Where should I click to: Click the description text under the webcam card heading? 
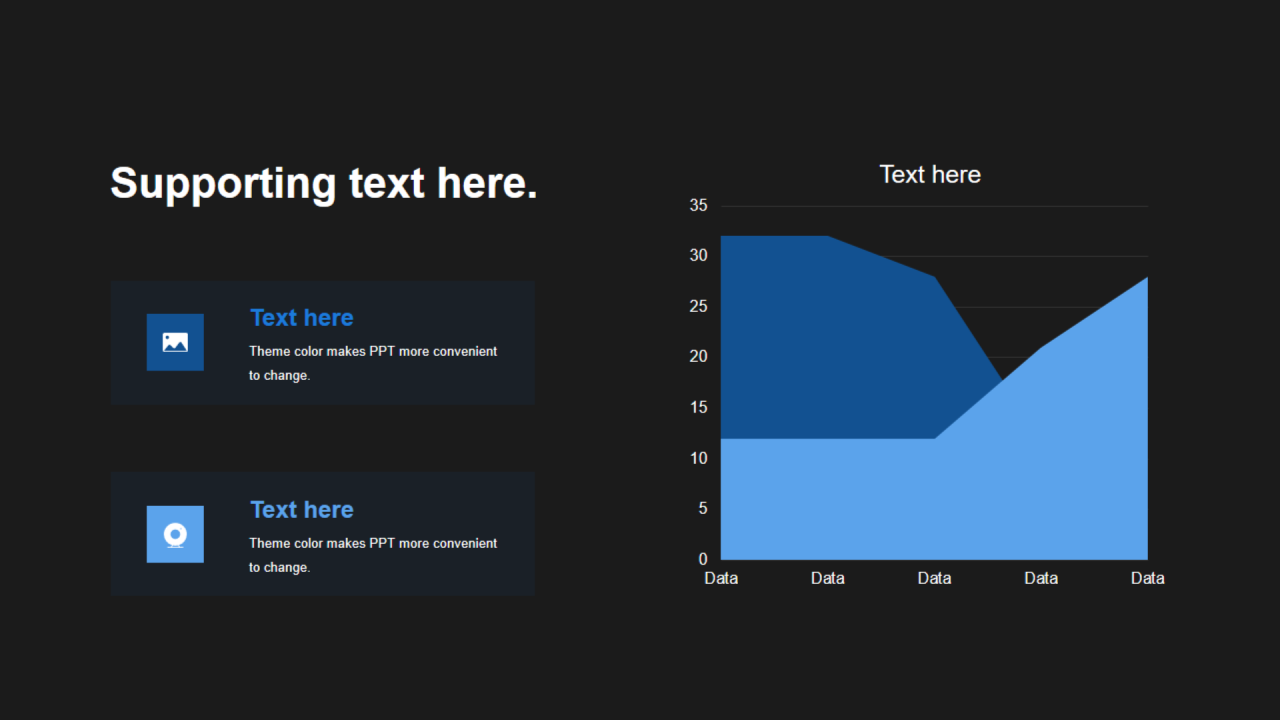click(372, 555)
